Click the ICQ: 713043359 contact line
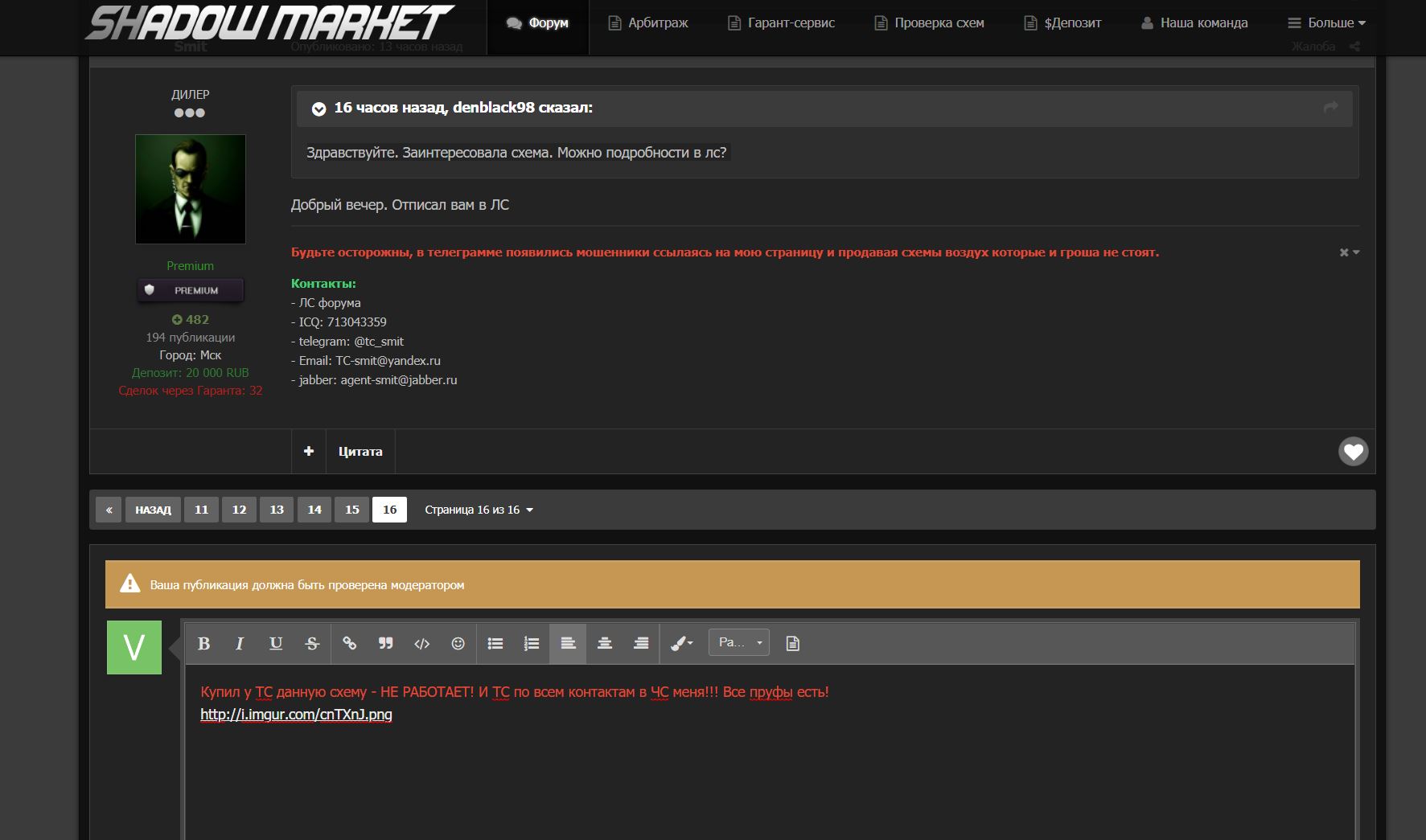Viewport: 1426px width, 840px height. coord(339,322)
